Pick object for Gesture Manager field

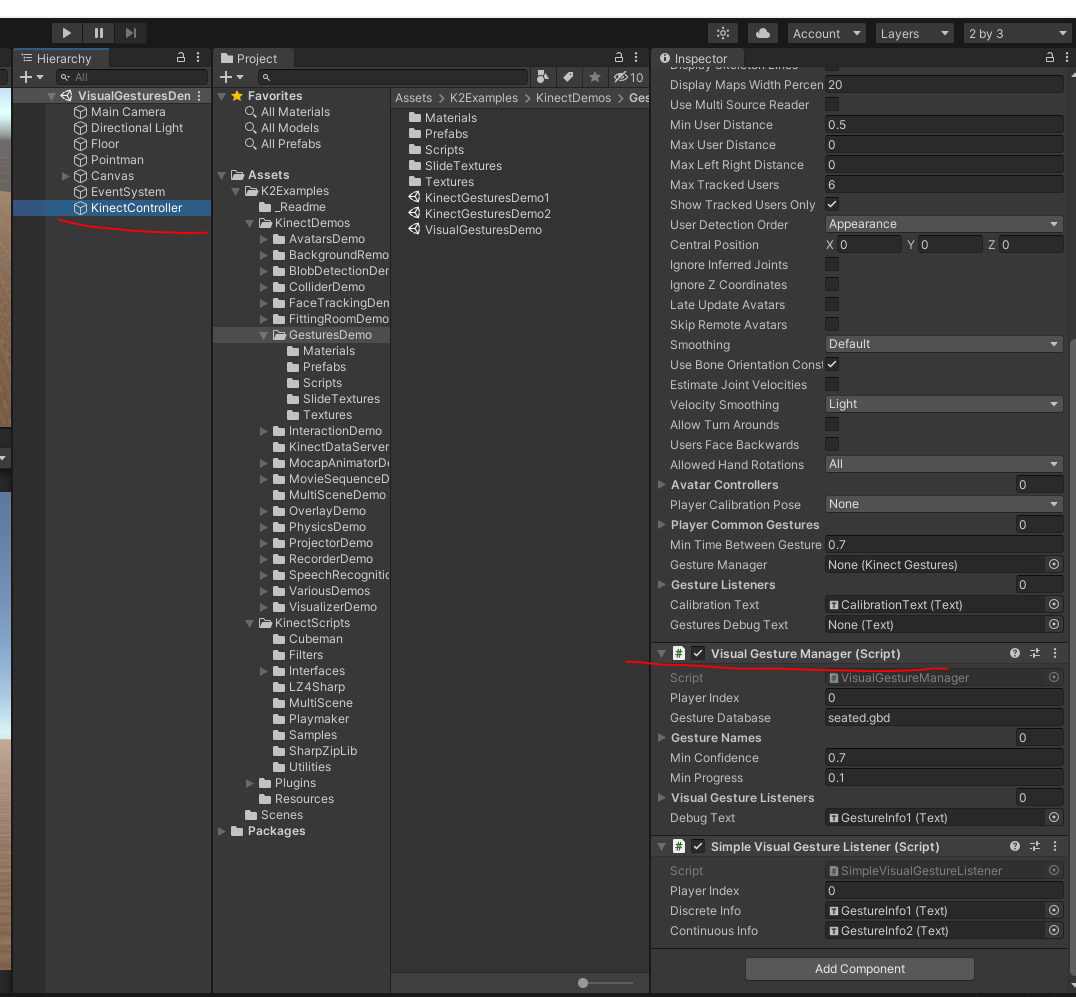(1053, 564)
